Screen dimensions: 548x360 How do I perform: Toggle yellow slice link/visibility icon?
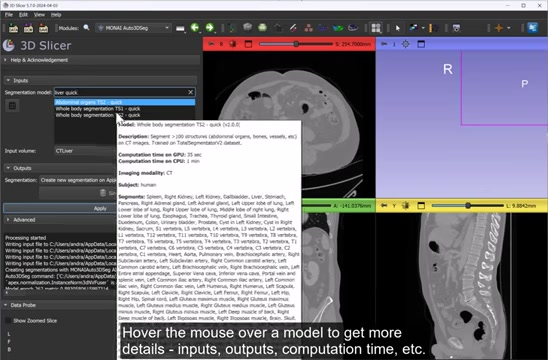tap(405, 206)
